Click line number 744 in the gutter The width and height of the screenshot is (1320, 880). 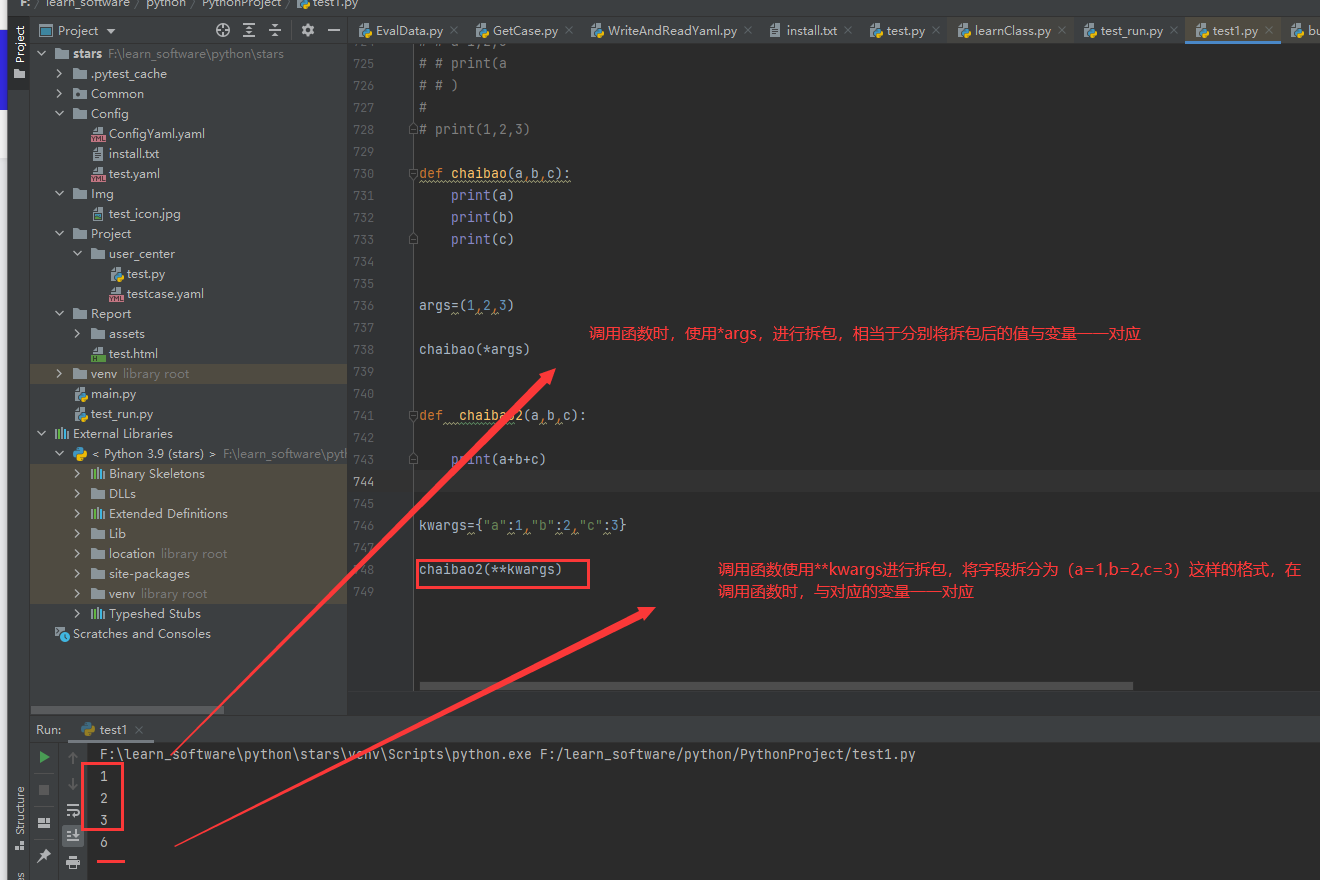(x=363, y=481)
